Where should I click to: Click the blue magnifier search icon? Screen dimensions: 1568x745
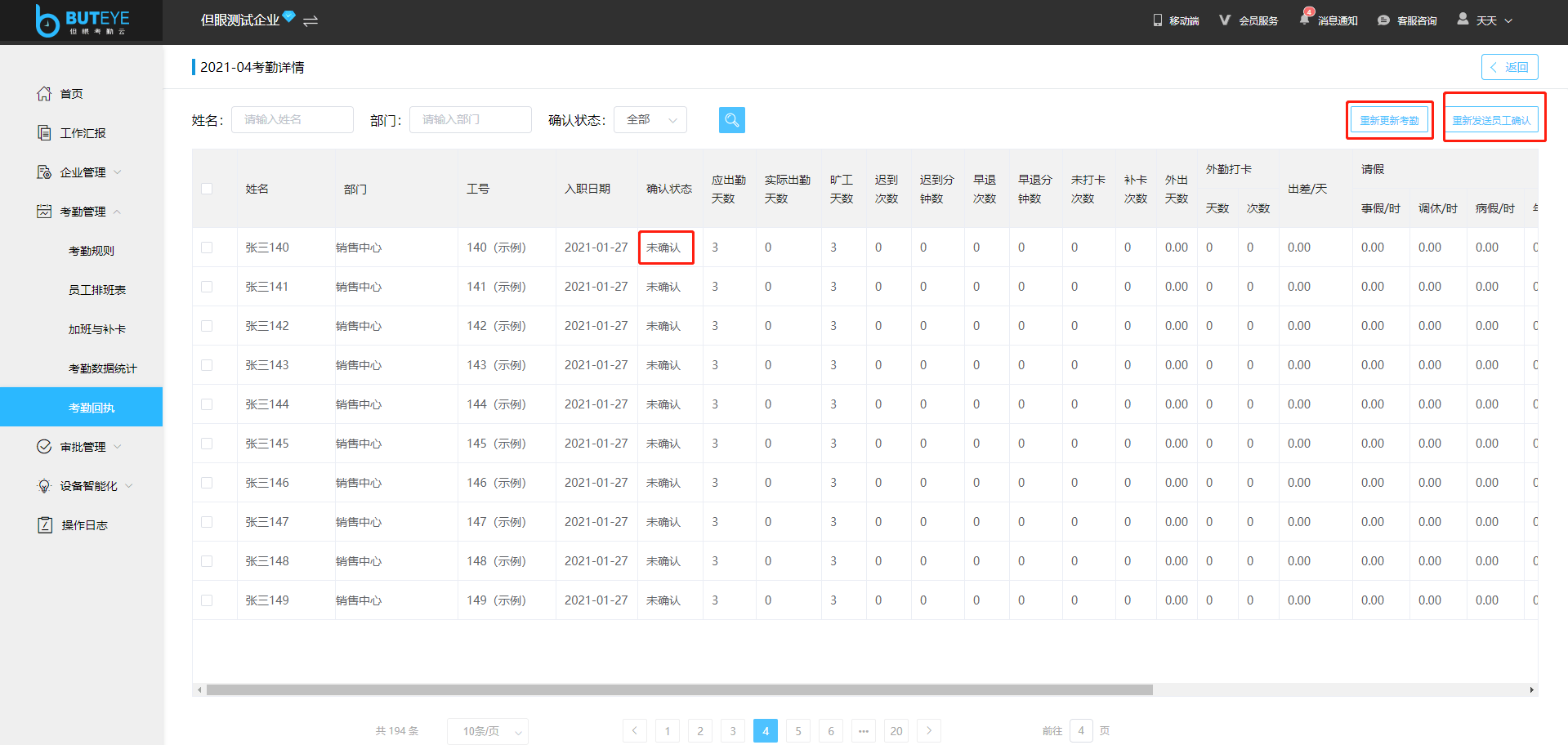tap(731, 119)
